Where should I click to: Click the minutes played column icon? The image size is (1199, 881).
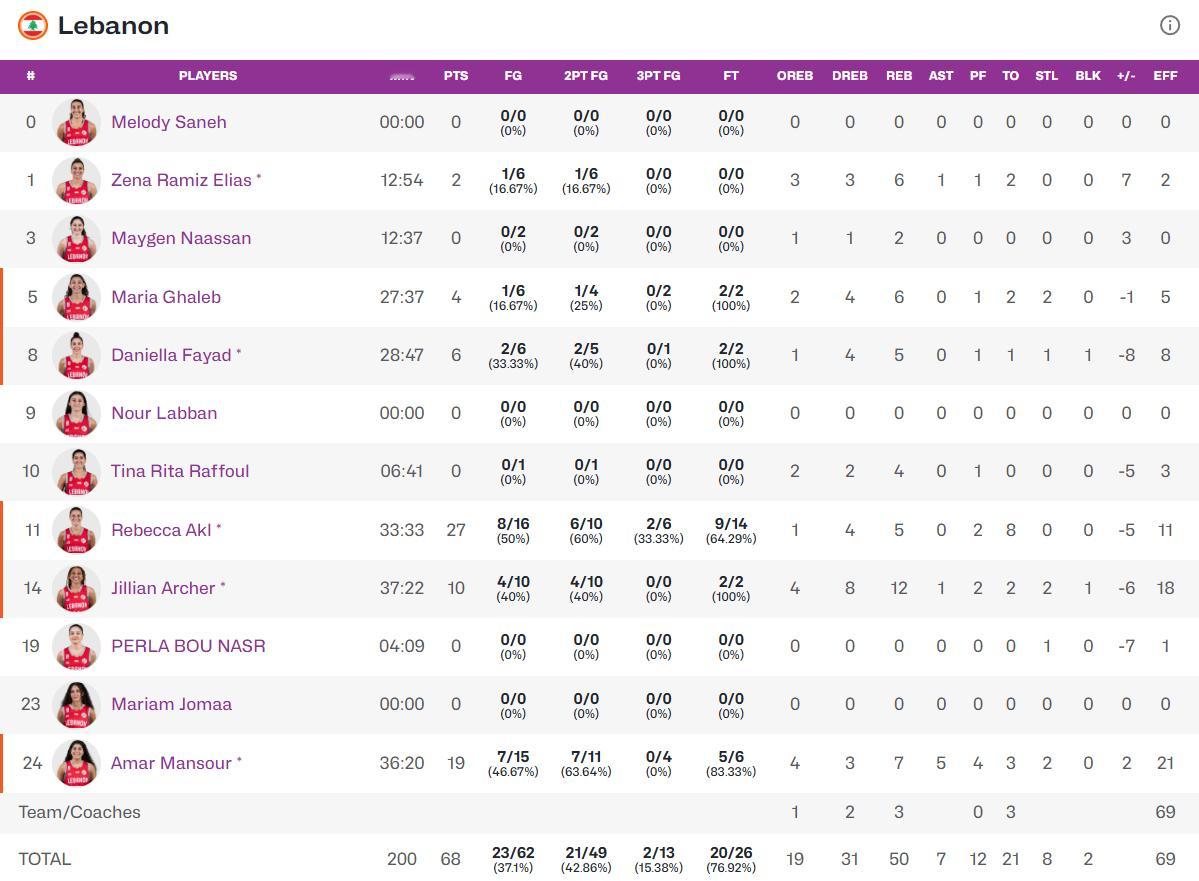(x=401, y=76)
